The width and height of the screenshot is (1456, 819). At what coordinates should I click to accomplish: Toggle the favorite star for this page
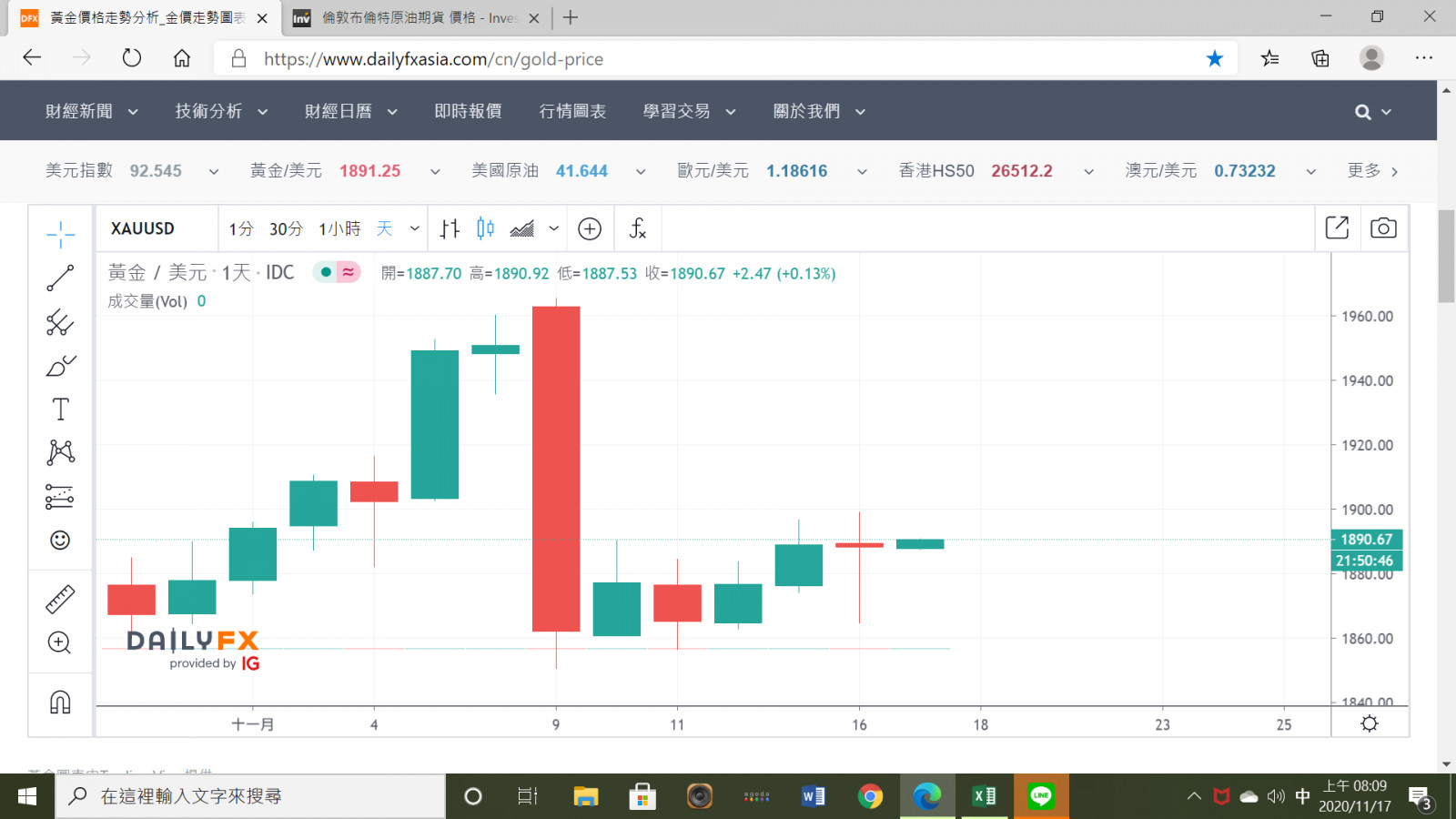point(1215,58)
